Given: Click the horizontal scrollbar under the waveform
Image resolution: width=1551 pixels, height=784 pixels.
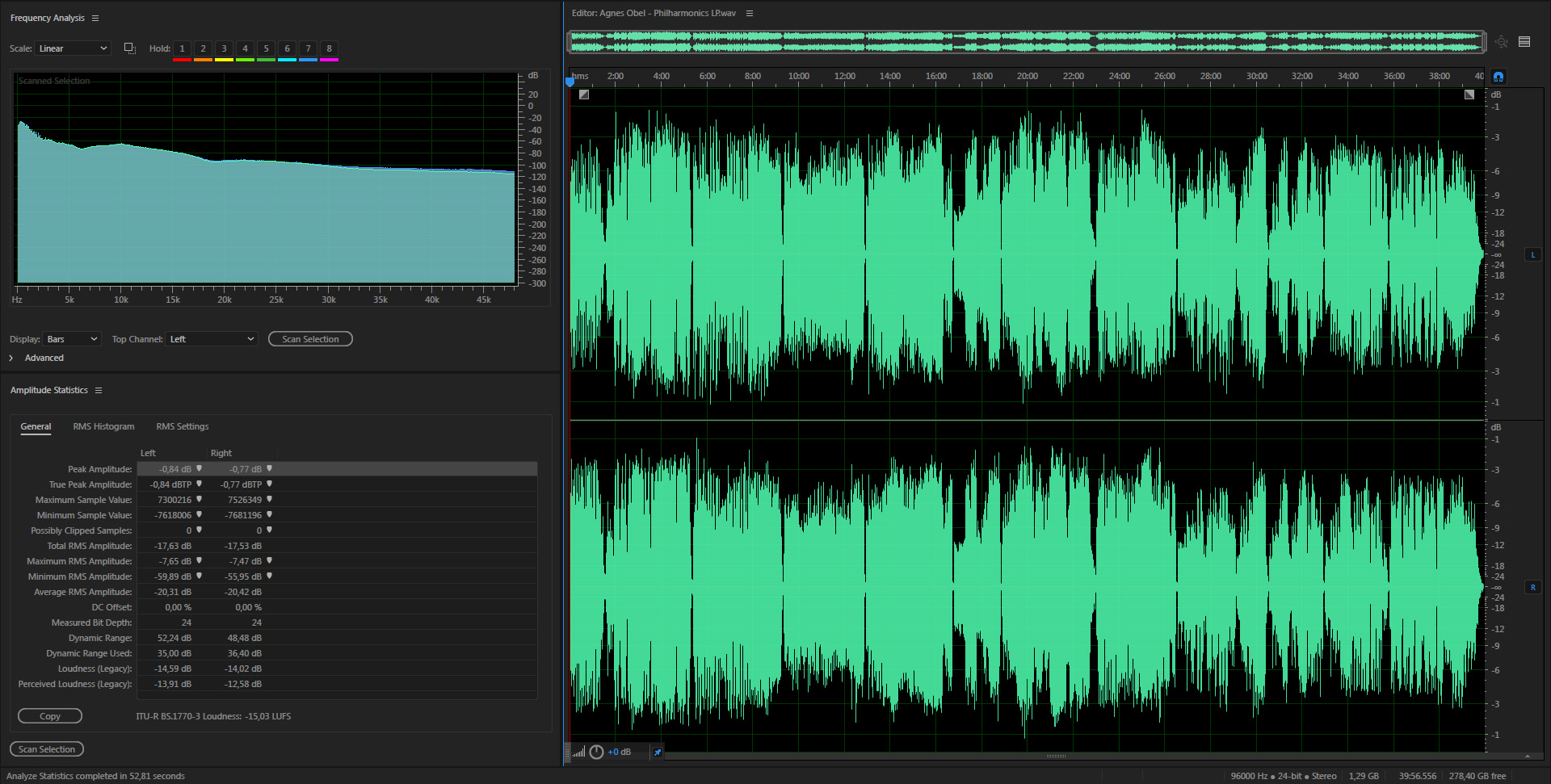Looking at the screenshot, I should (1056, 757).
